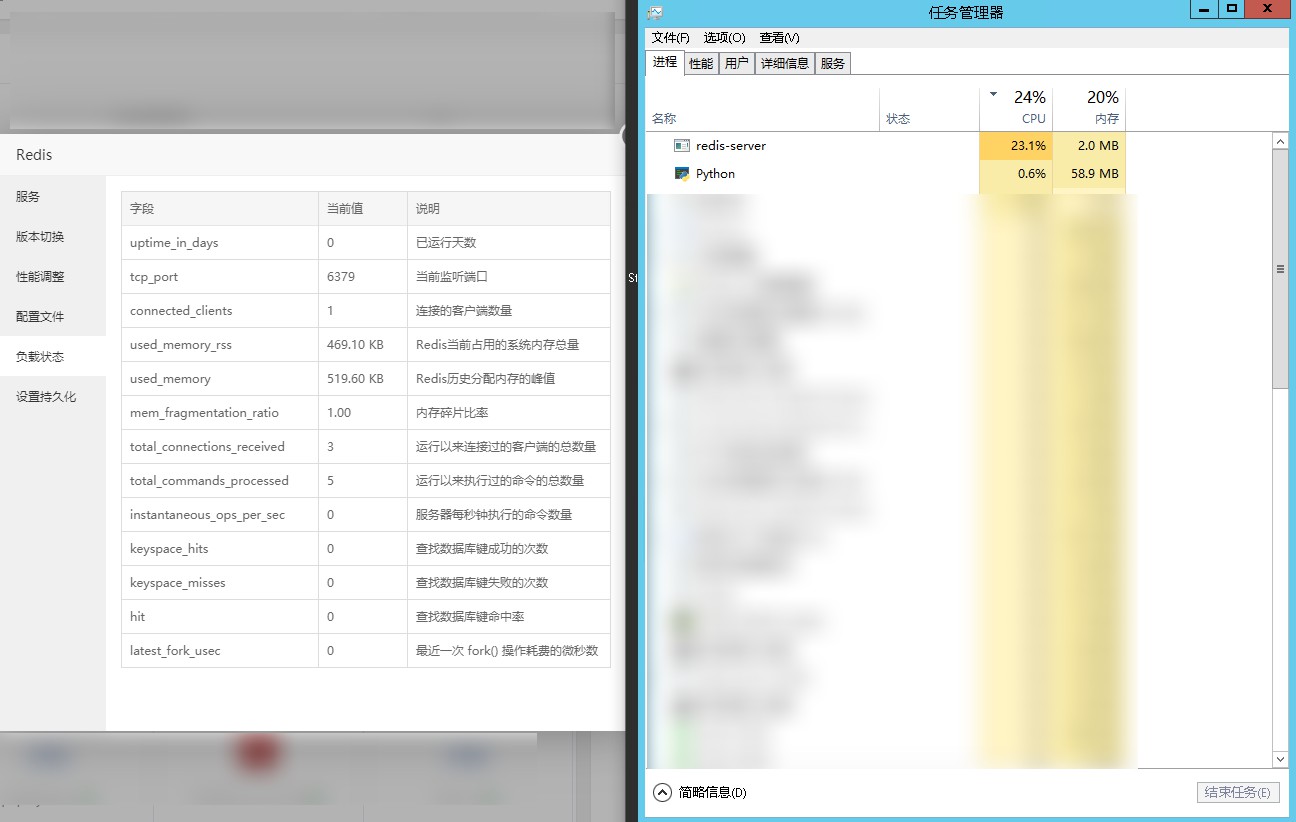Click the tcp_port value 6379
The image size is (1296, 822).
tap(341, 277)
